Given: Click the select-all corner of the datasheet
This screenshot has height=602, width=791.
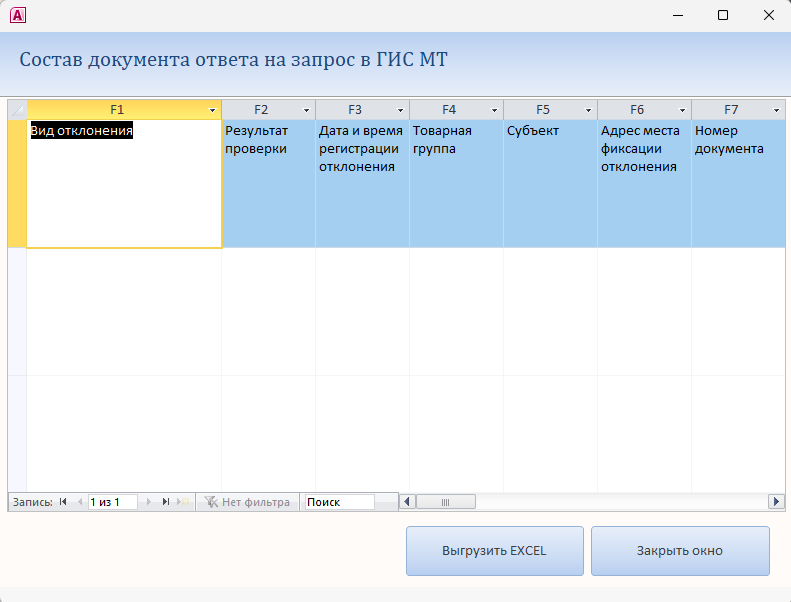Looking at the screenshot, I should (17, 110).
